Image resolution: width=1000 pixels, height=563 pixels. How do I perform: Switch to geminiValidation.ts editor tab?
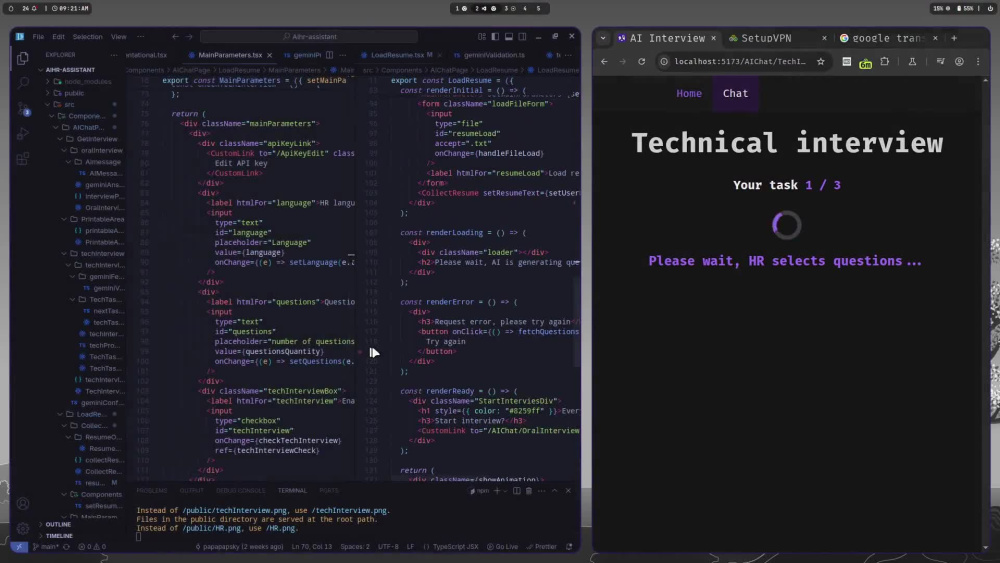point(494,55)
